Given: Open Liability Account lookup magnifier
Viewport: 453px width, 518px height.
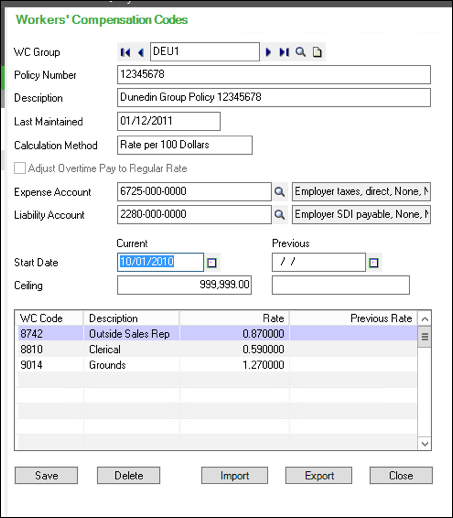Looking at the screenshot, I should tap(279, 215).
